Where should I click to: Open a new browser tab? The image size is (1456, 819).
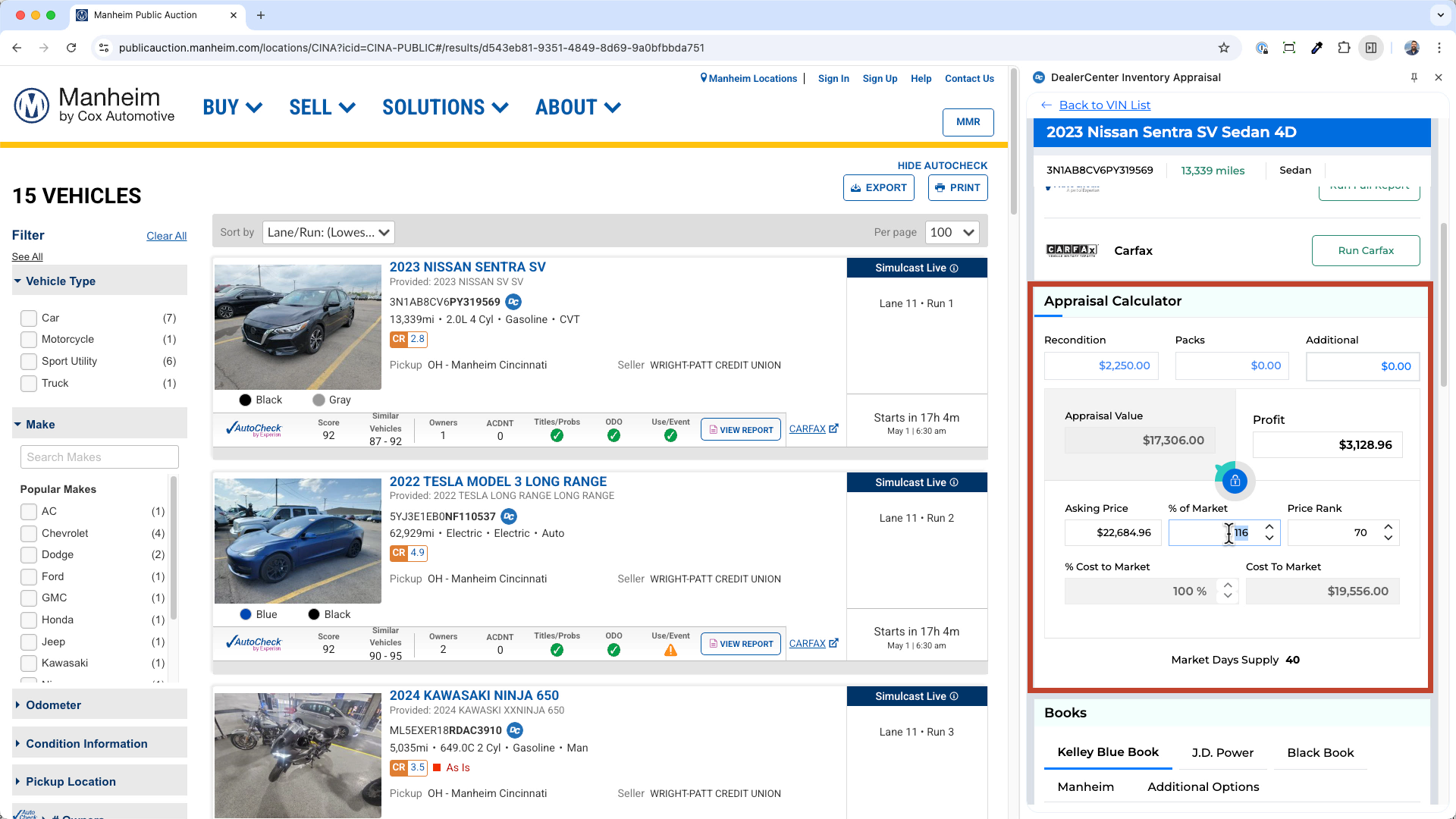coord(261,15)
